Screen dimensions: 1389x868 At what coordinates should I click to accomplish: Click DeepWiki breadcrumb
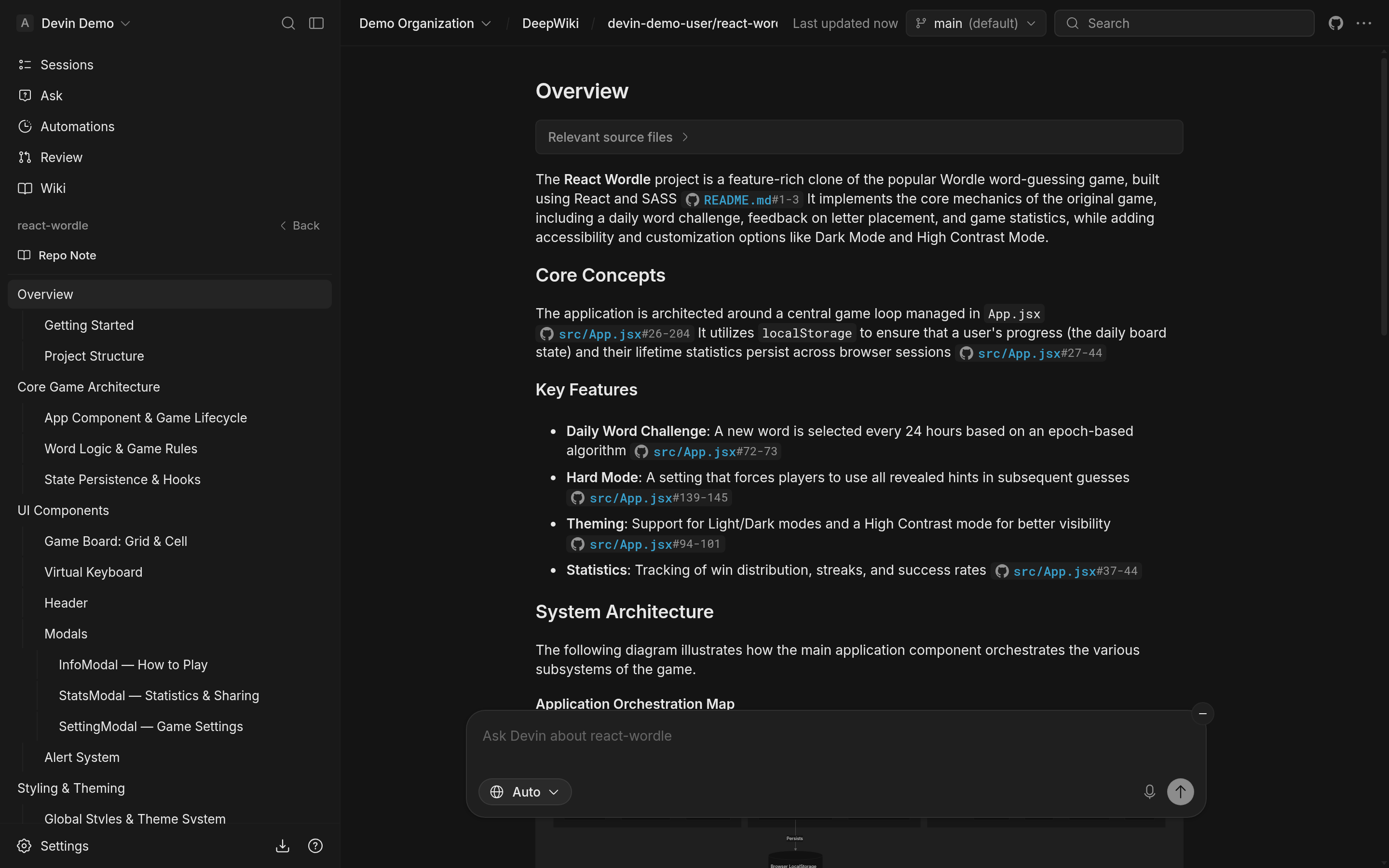point(550,23)
